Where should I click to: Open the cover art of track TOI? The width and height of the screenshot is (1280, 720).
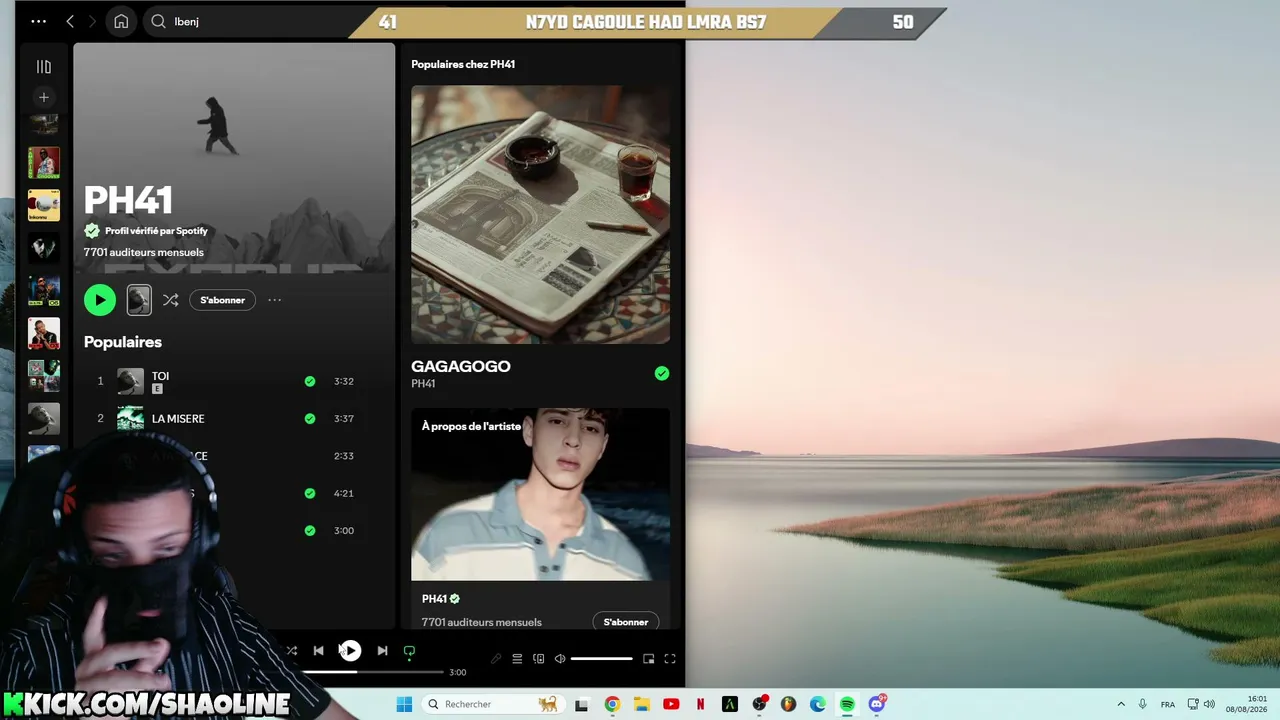[x=131, y=381]
